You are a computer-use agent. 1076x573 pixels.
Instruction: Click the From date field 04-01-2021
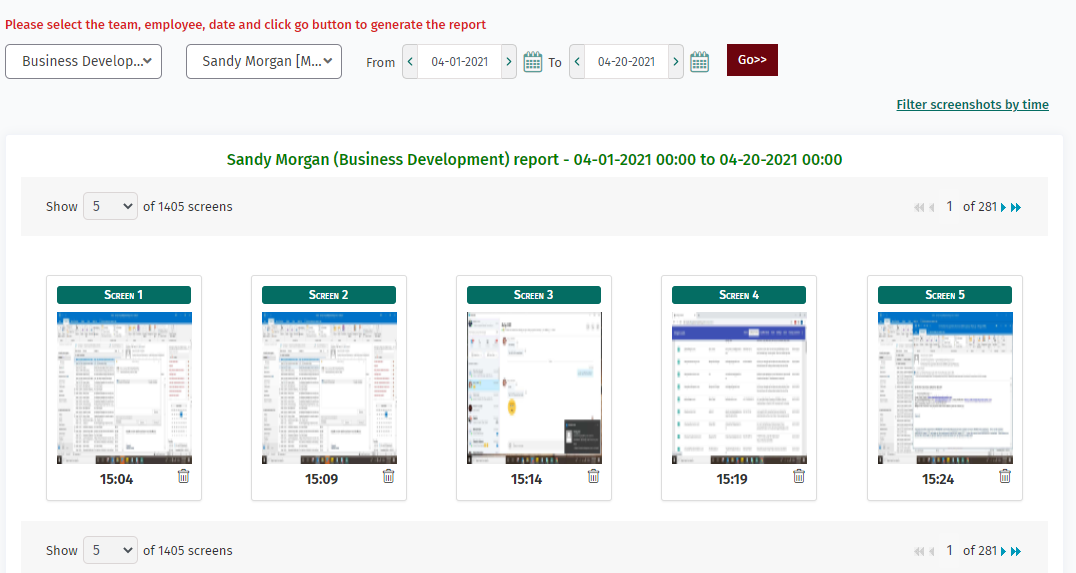(x=460, y=62)
